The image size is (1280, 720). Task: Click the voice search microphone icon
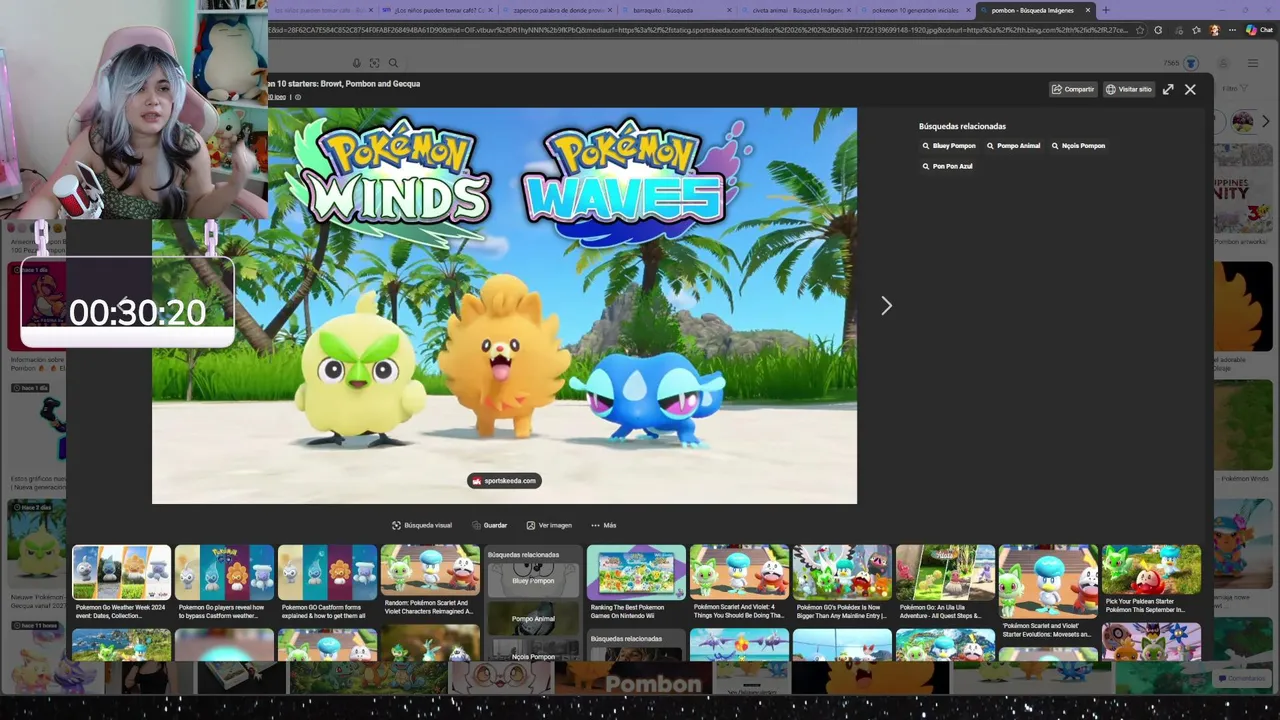[357, 63]
